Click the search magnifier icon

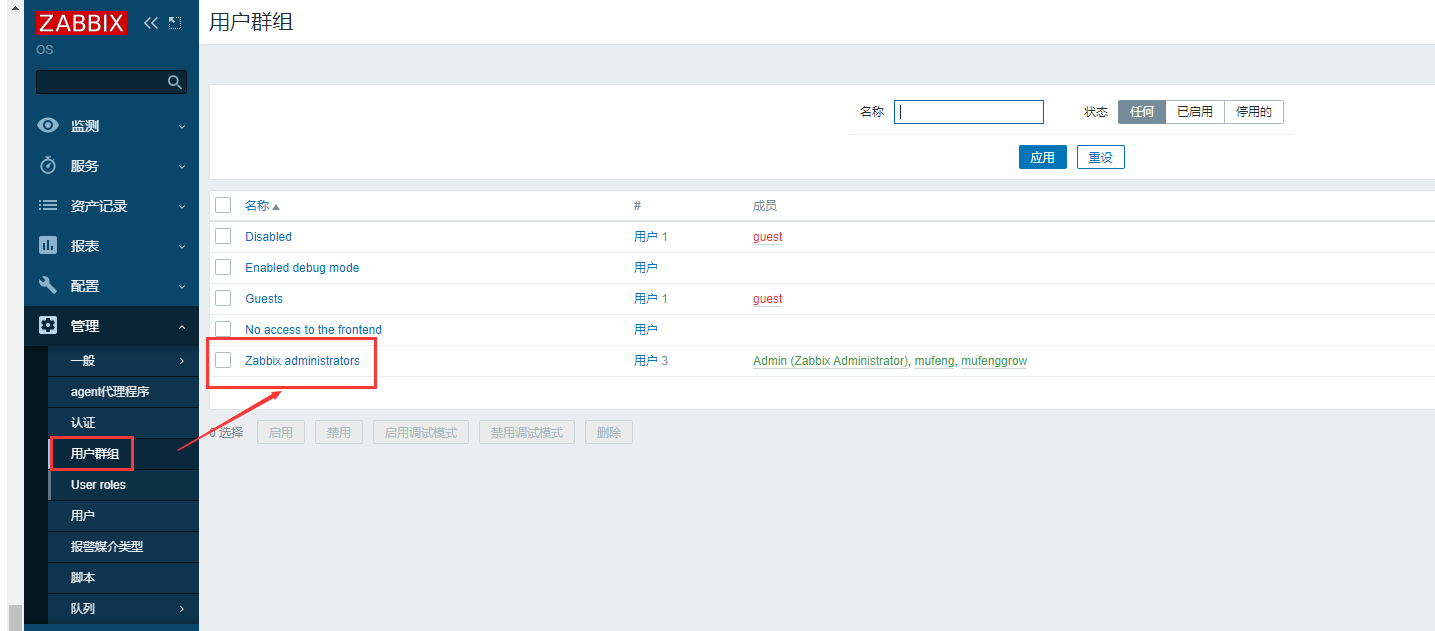coord(174,82)
